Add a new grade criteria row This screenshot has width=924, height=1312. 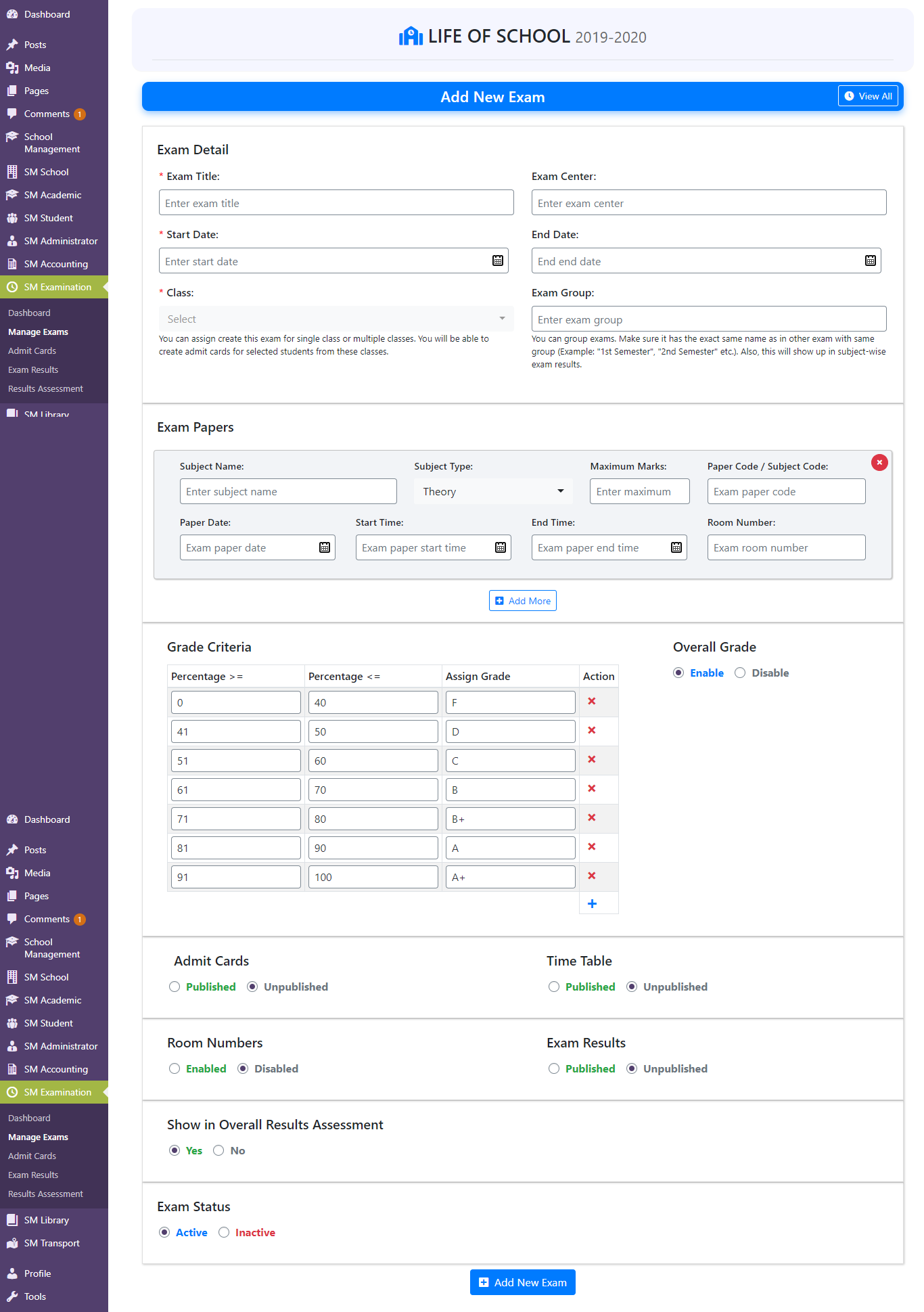592,903
